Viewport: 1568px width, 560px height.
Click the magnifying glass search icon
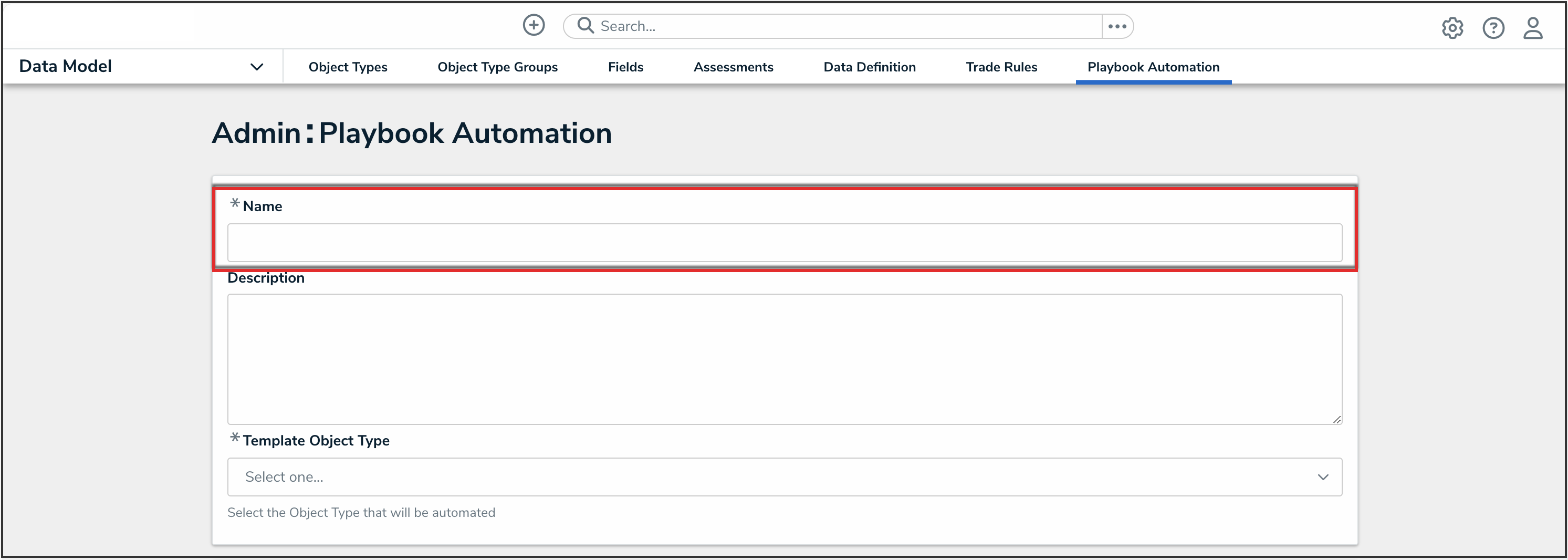coord(585,26)
